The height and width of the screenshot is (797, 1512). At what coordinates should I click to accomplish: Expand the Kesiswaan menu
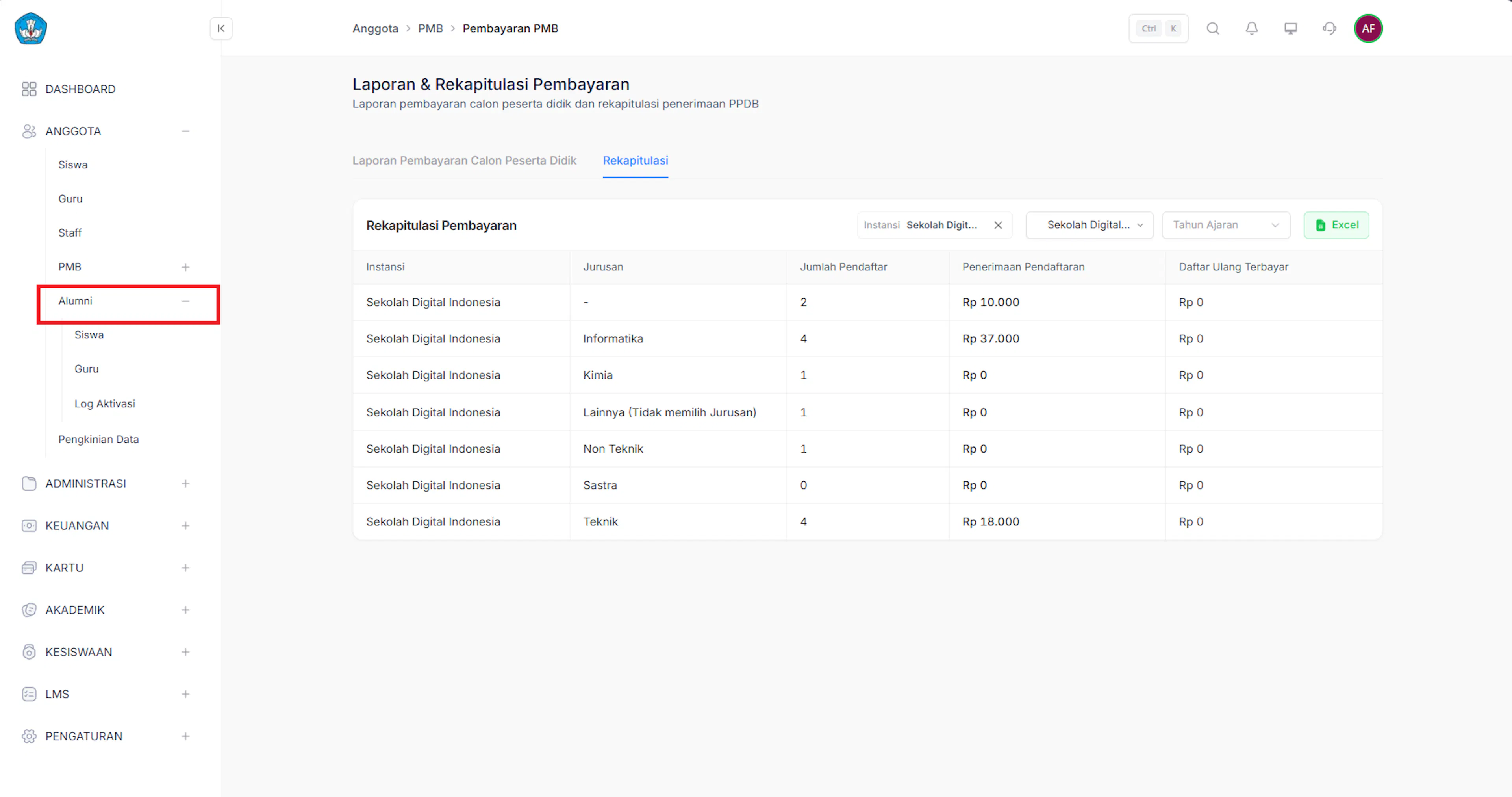pyautogui.click(x=185, y=652)
